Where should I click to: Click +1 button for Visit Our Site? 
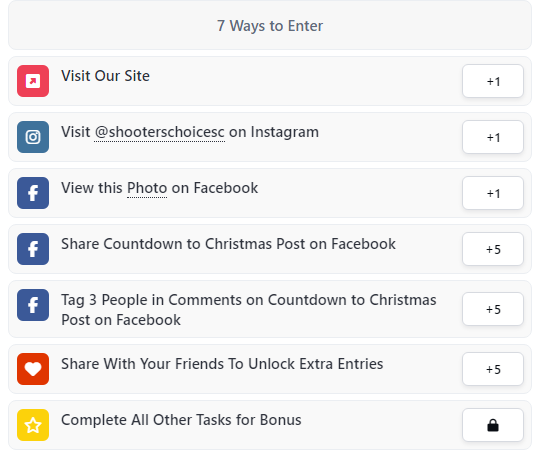tap(493, 81)
